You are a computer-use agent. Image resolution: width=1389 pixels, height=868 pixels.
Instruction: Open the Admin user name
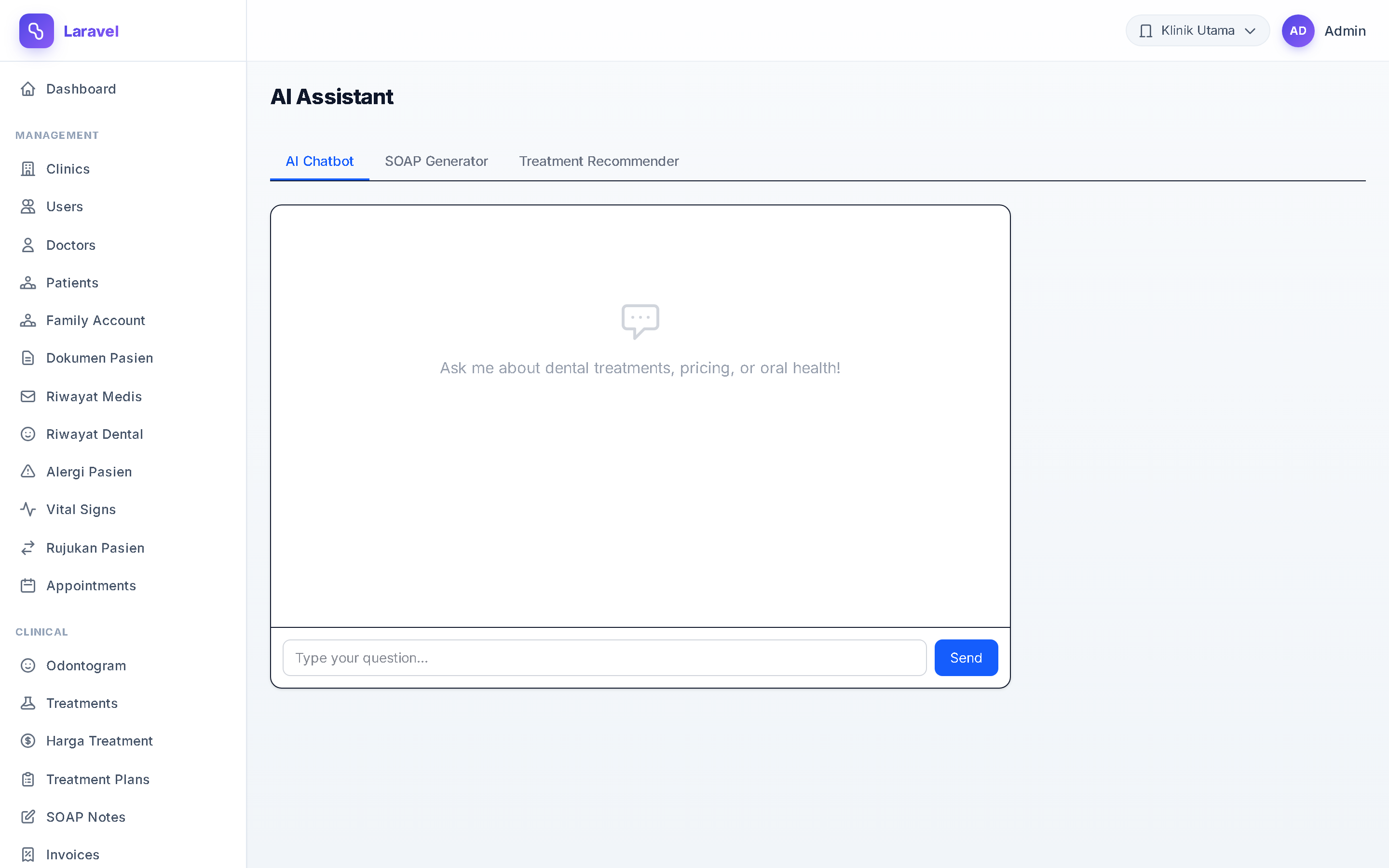pos(1345,31)
